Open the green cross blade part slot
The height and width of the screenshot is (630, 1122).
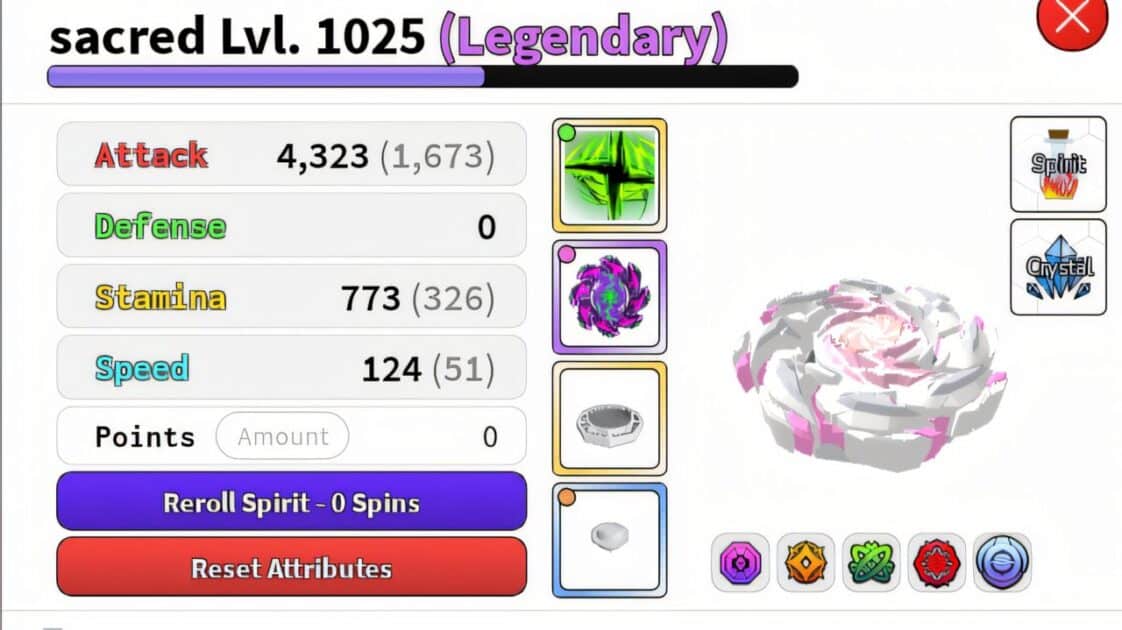[610, 175]
